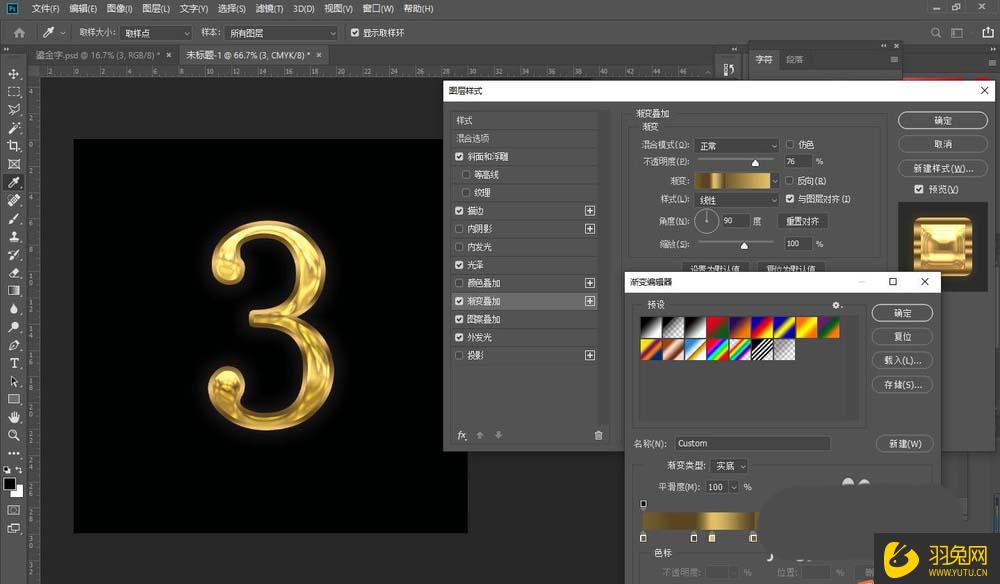Open gradient picker dropdown arrow
This screenshot has width=1000, height=584.
775,181
